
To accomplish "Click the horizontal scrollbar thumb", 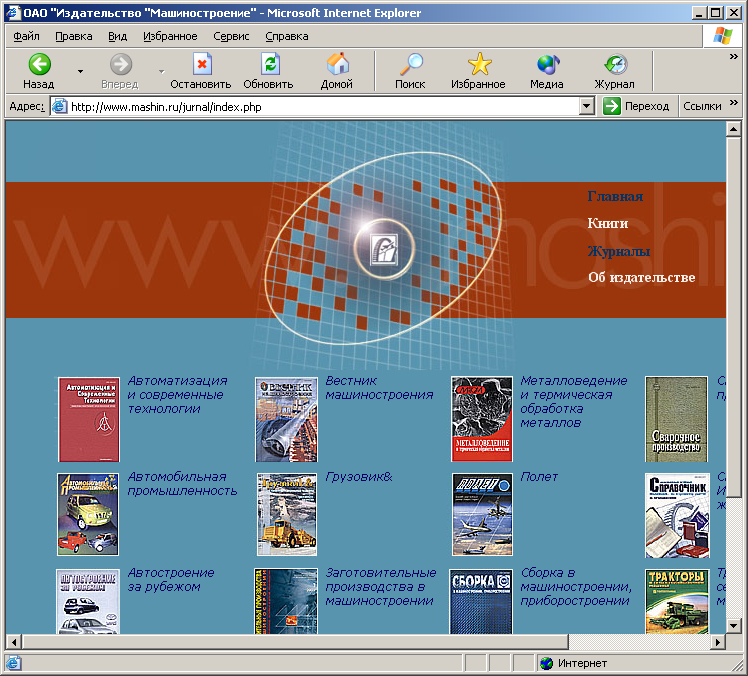I will 295,642.
